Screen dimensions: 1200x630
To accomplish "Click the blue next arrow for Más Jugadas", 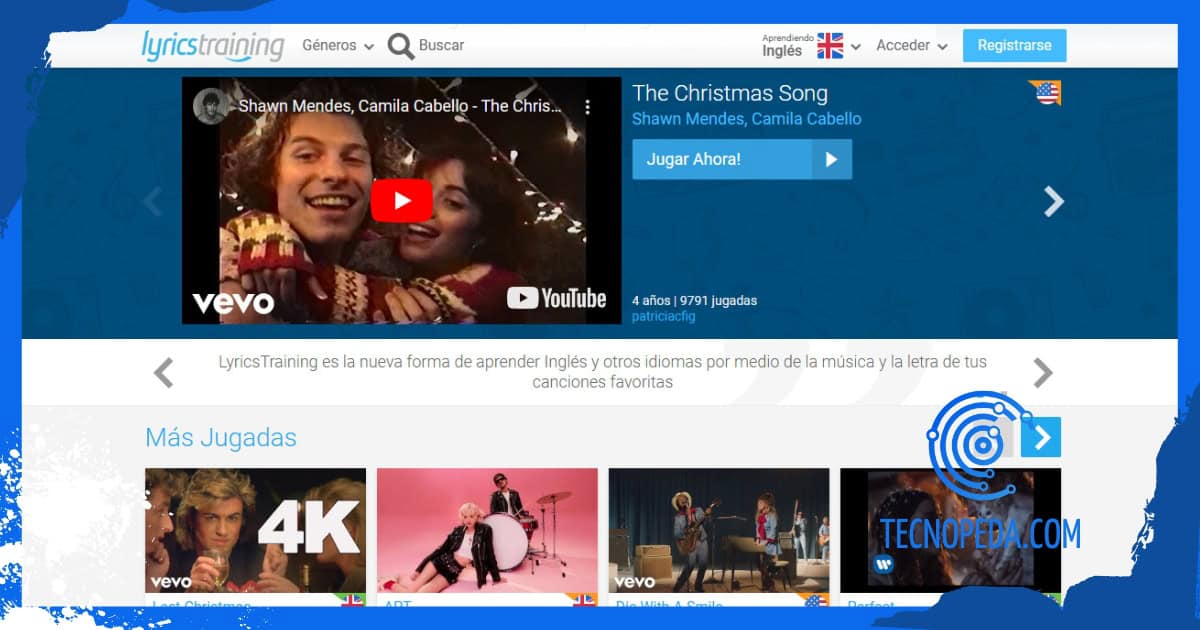I will 1041,437.
